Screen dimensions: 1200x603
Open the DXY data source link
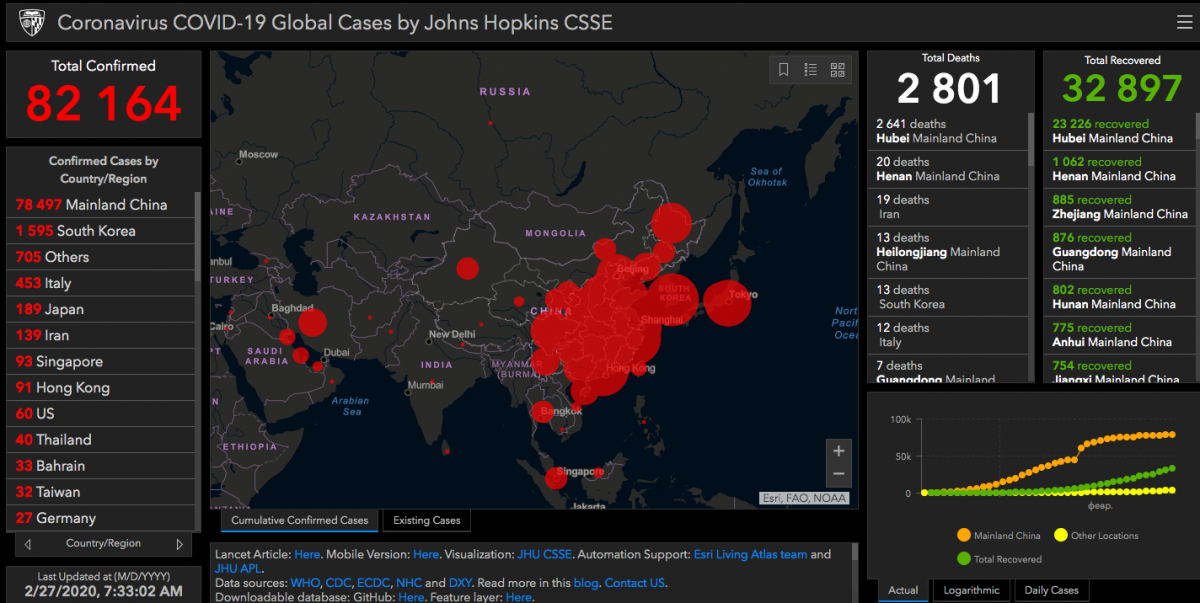pos(461,583)
